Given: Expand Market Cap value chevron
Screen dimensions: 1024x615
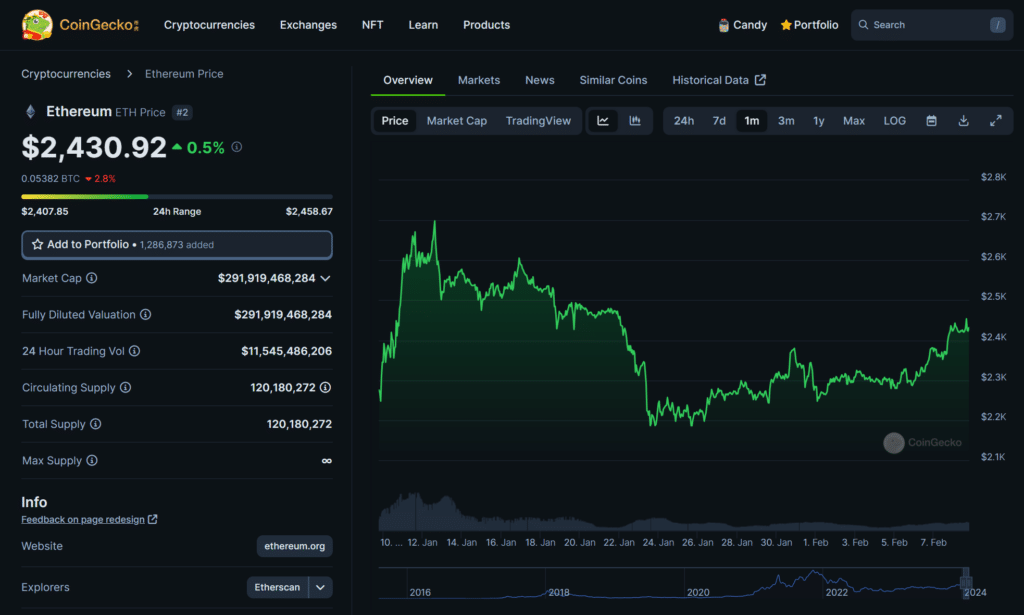Looking at the screenshot, I should [x=325, y=278].
